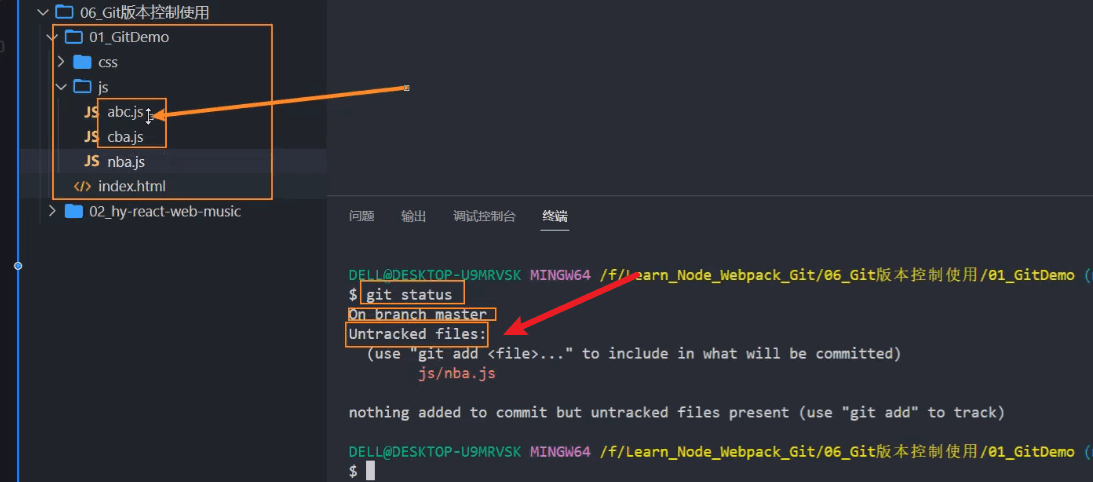The height and width of the screenshot is (482, 1093).
Task: Expand the css folder chevron
Action: [61, 62]
